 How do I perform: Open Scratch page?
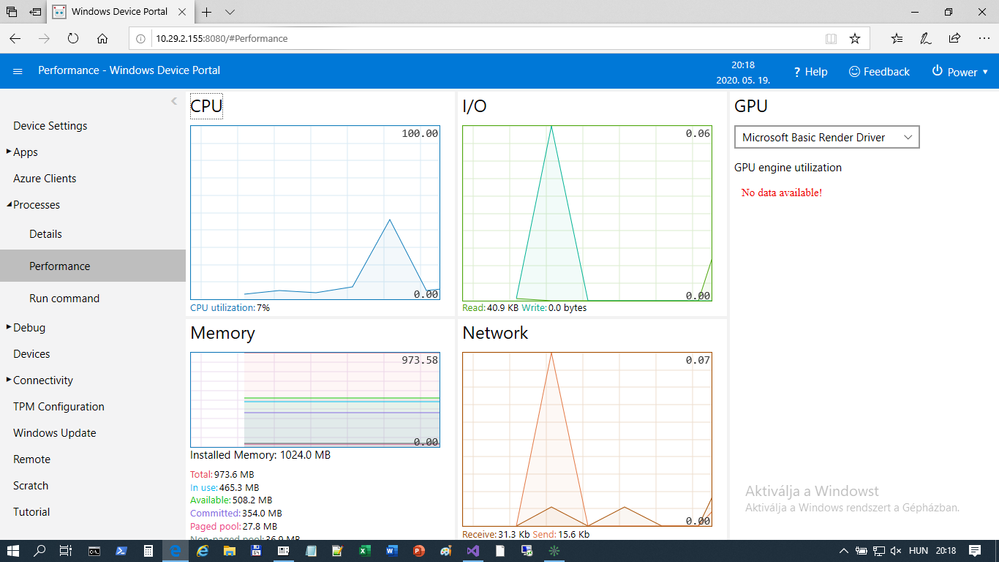[x=31, y=486]
